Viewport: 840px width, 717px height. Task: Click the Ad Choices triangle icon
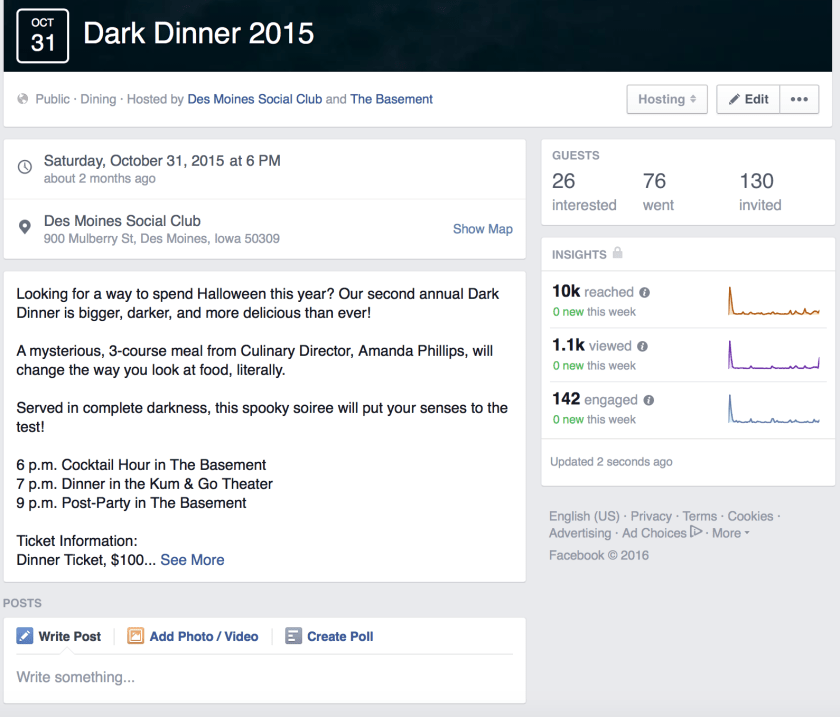pyautogui.click(x=696, y=532)
